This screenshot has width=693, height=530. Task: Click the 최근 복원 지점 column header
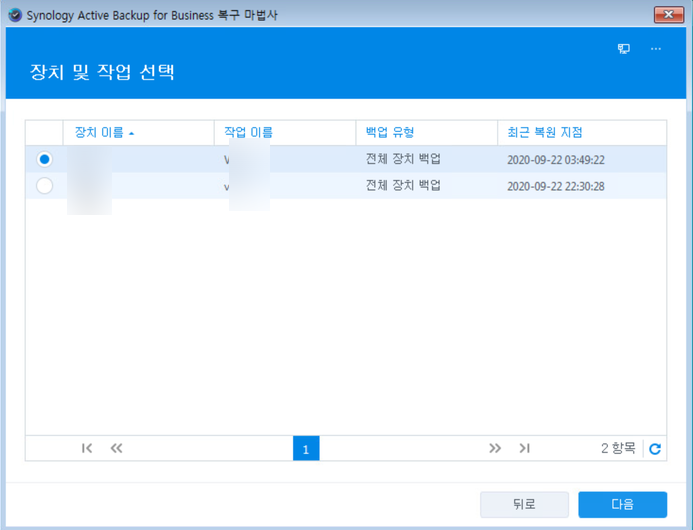582,133
